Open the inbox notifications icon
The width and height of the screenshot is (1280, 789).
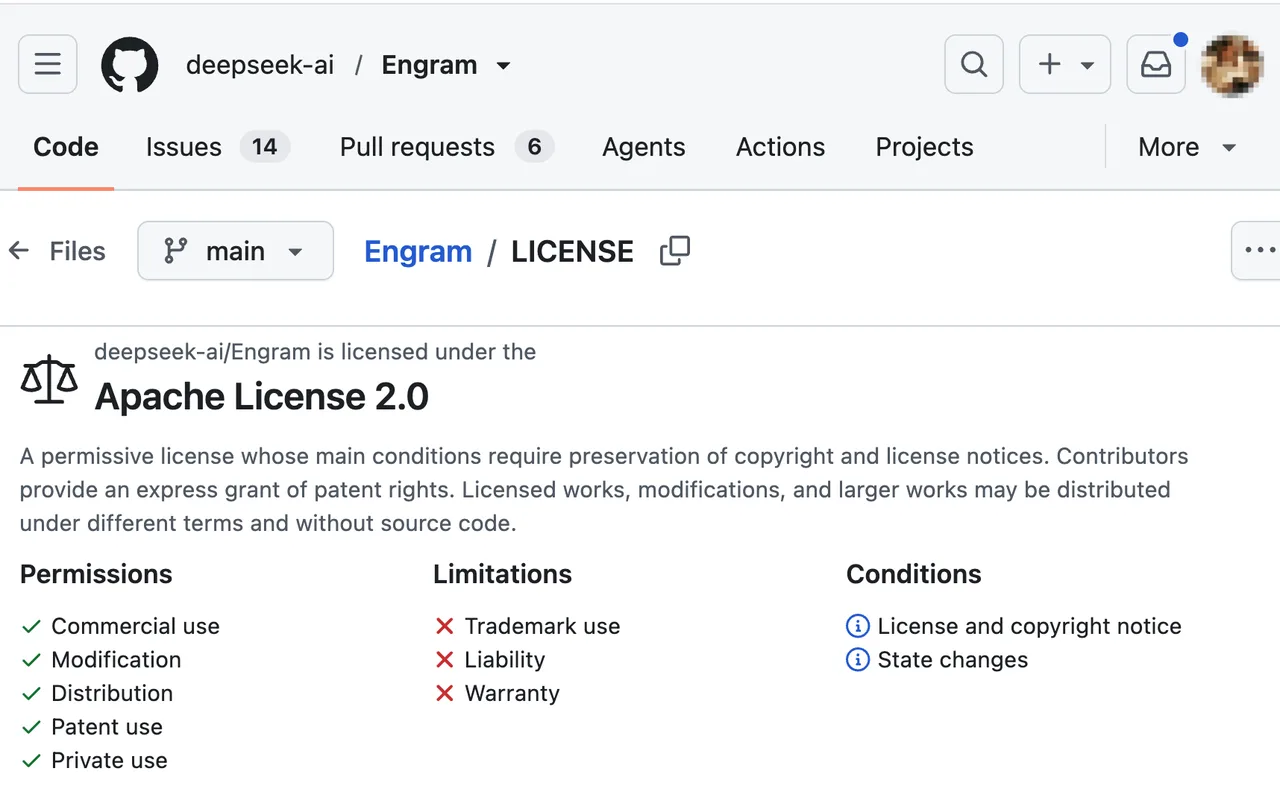coord(1156,65)
